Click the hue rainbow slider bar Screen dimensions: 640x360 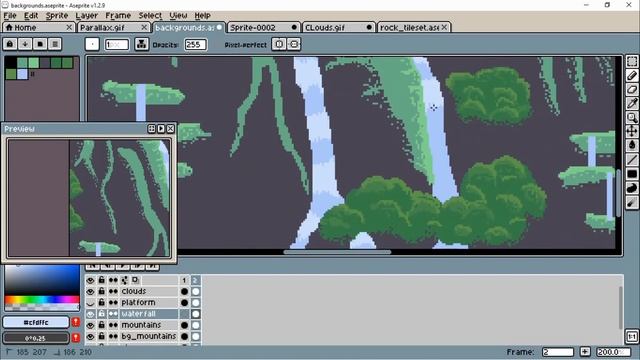(42, 300)
